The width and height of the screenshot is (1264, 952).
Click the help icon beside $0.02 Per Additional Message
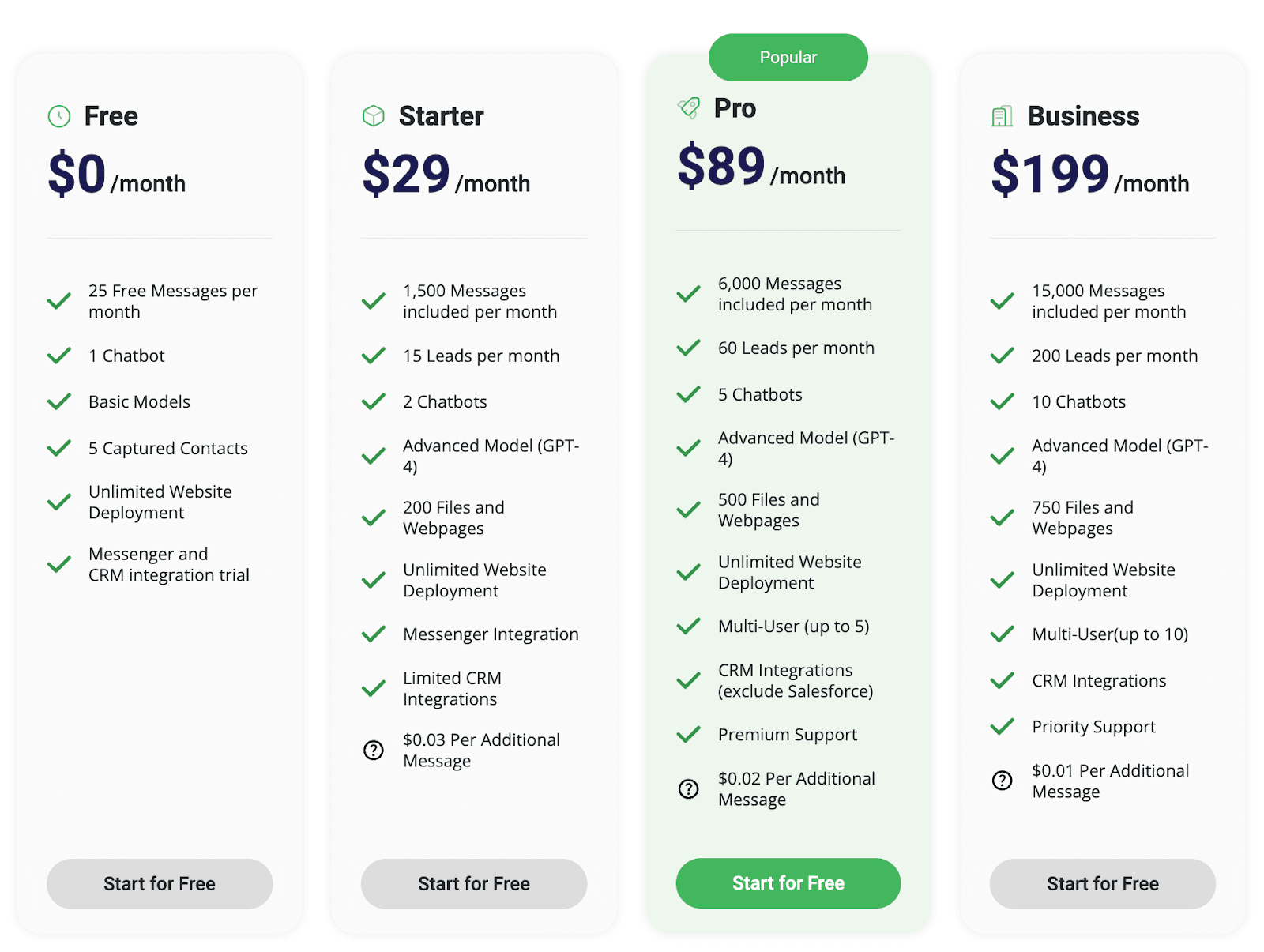[x=689, y=788]
